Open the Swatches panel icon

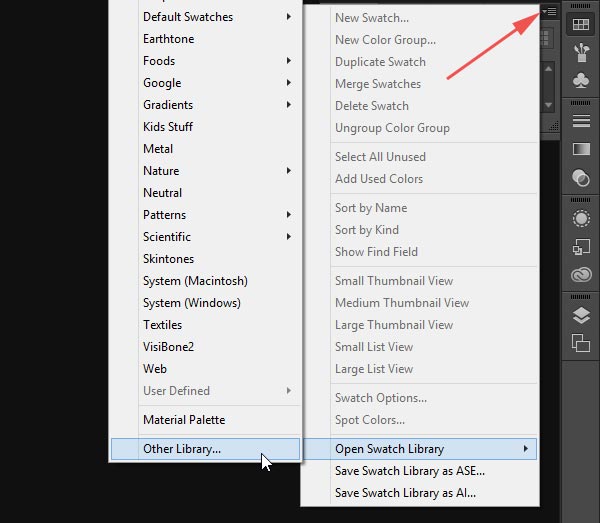click(x=581, y=24)
